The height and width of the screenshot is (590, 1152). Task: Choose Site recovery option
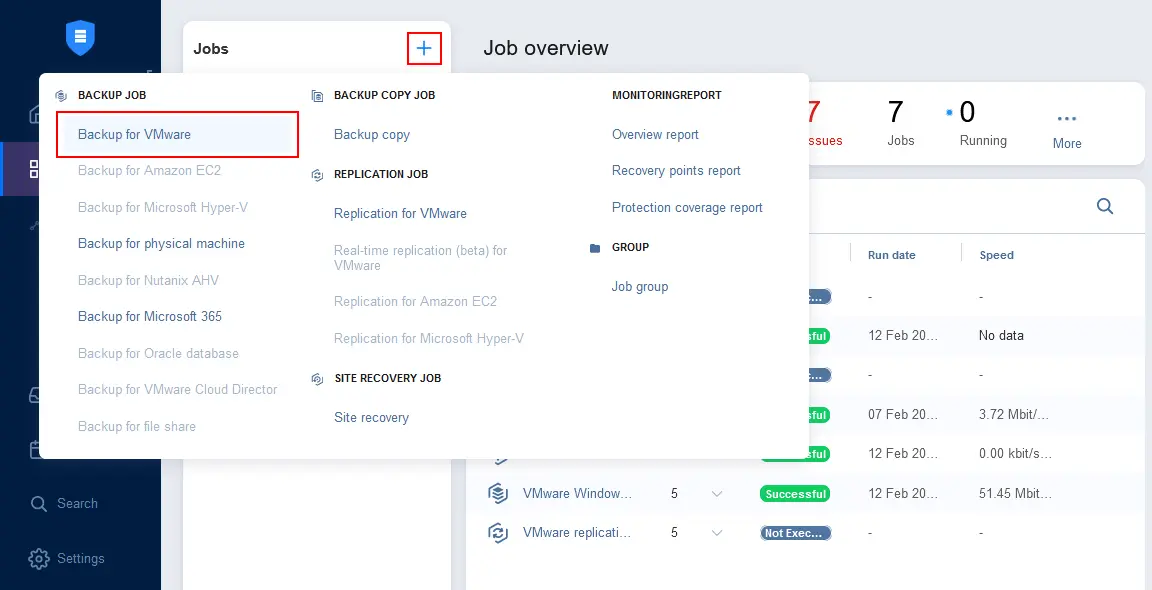pyautogui.click(x=371, y=417)
